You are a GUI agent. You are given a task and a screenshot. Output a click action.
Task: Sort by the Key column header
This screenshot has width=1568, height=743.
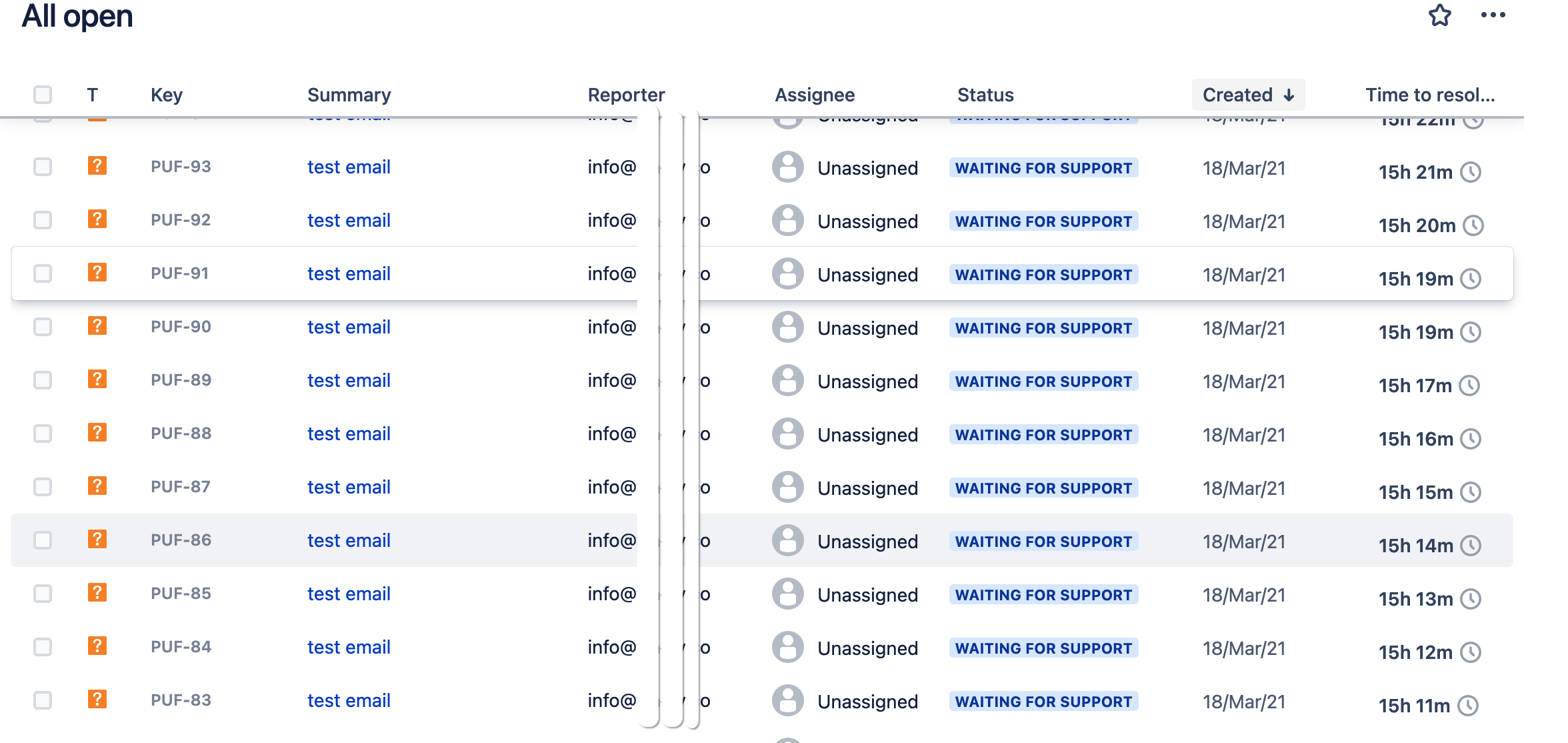point(167,95)
